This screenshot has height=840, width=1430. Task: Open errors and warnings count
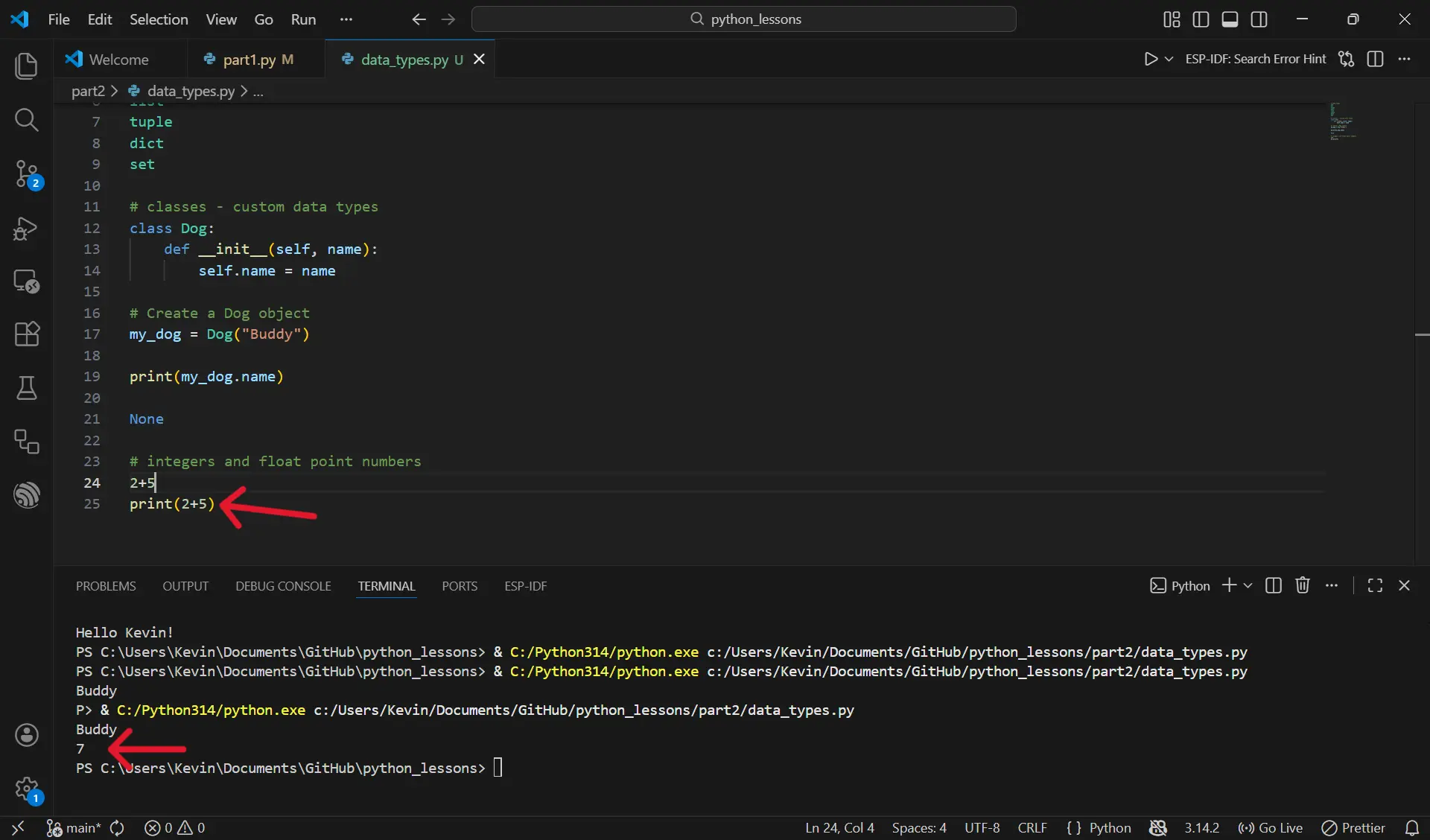[x=174, y=827]
